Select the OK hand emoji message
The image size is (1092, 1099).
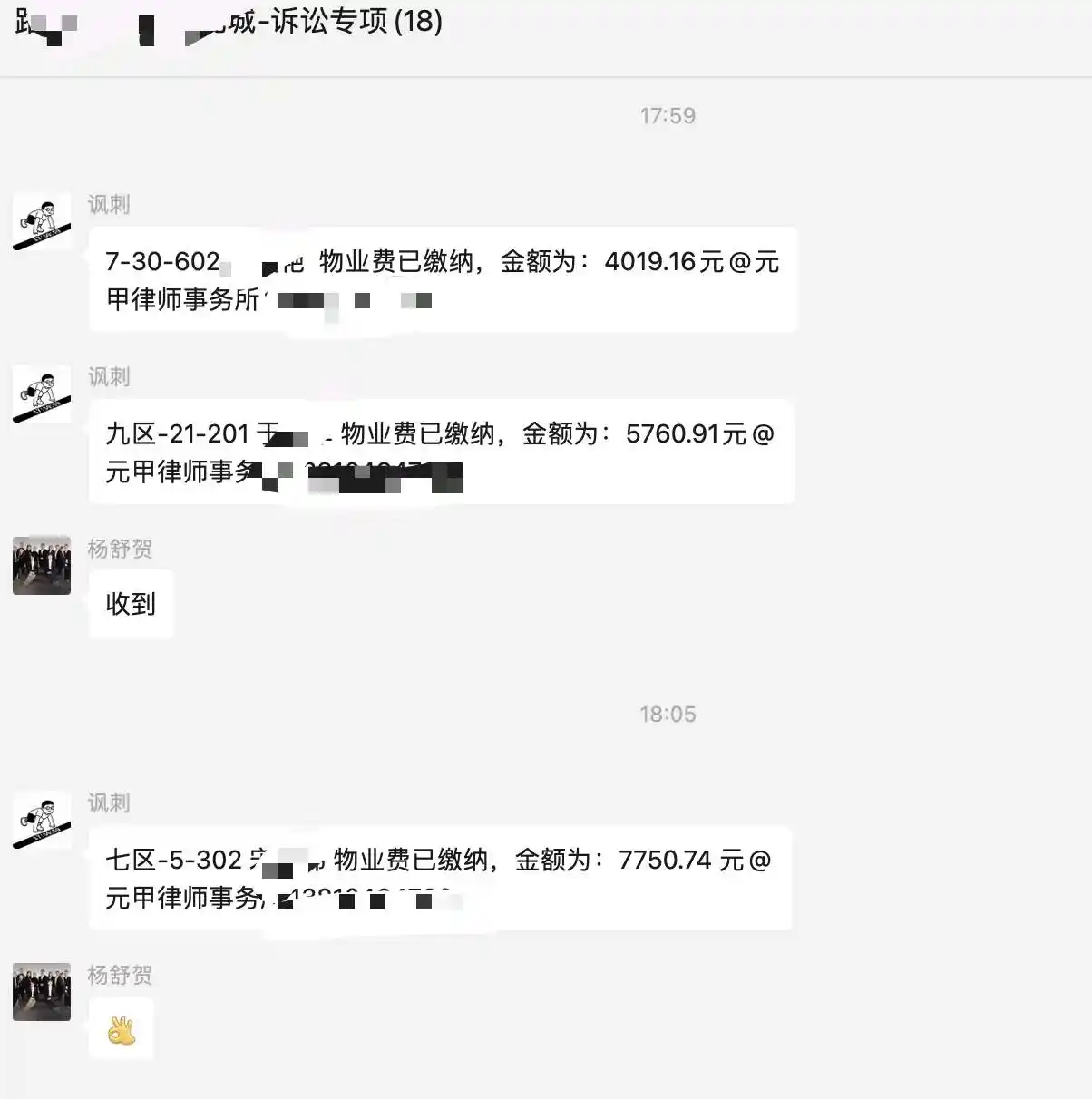122,1029
